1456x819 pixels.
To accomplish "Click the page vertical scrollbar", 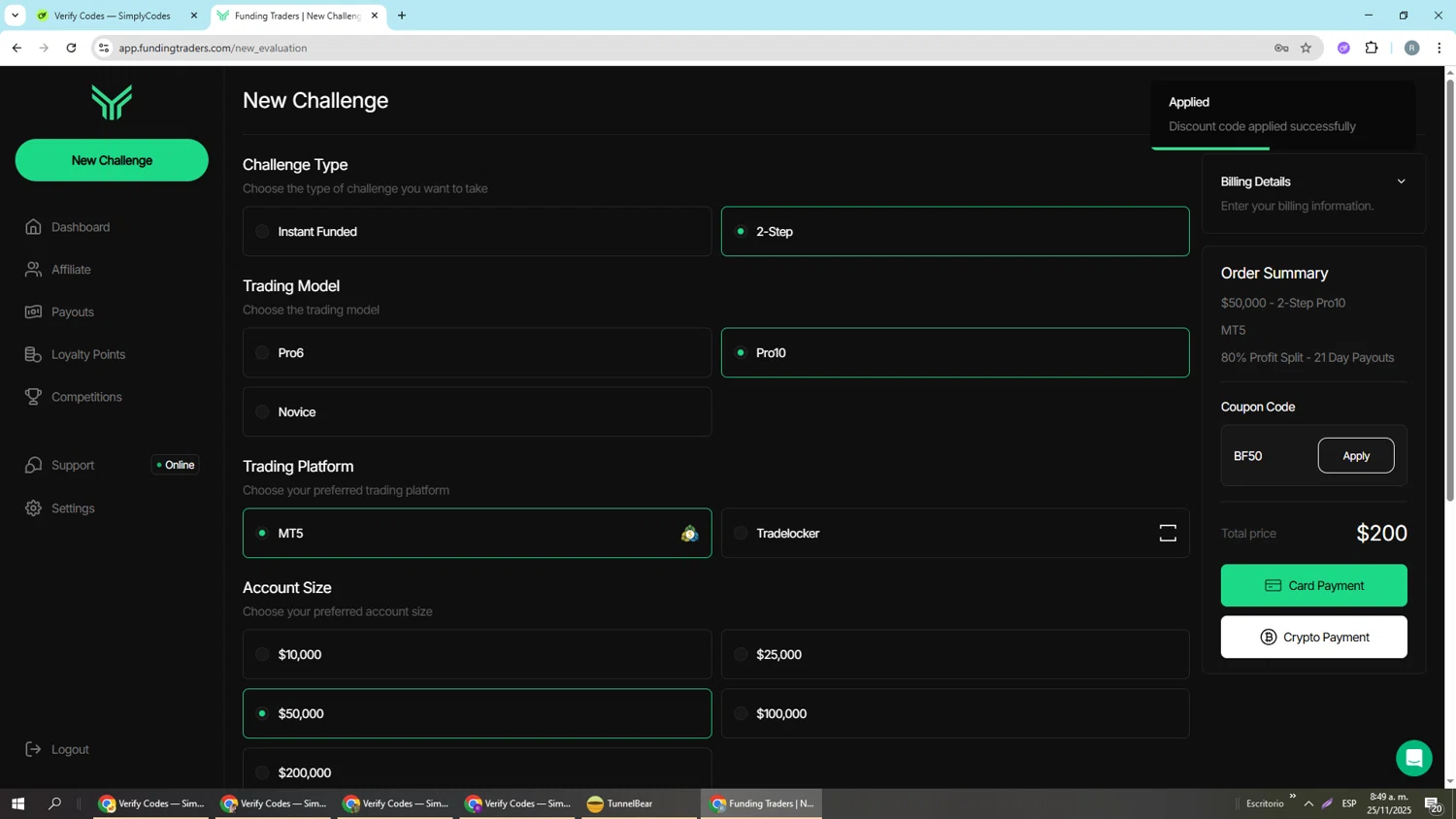I will point(1450,291).
